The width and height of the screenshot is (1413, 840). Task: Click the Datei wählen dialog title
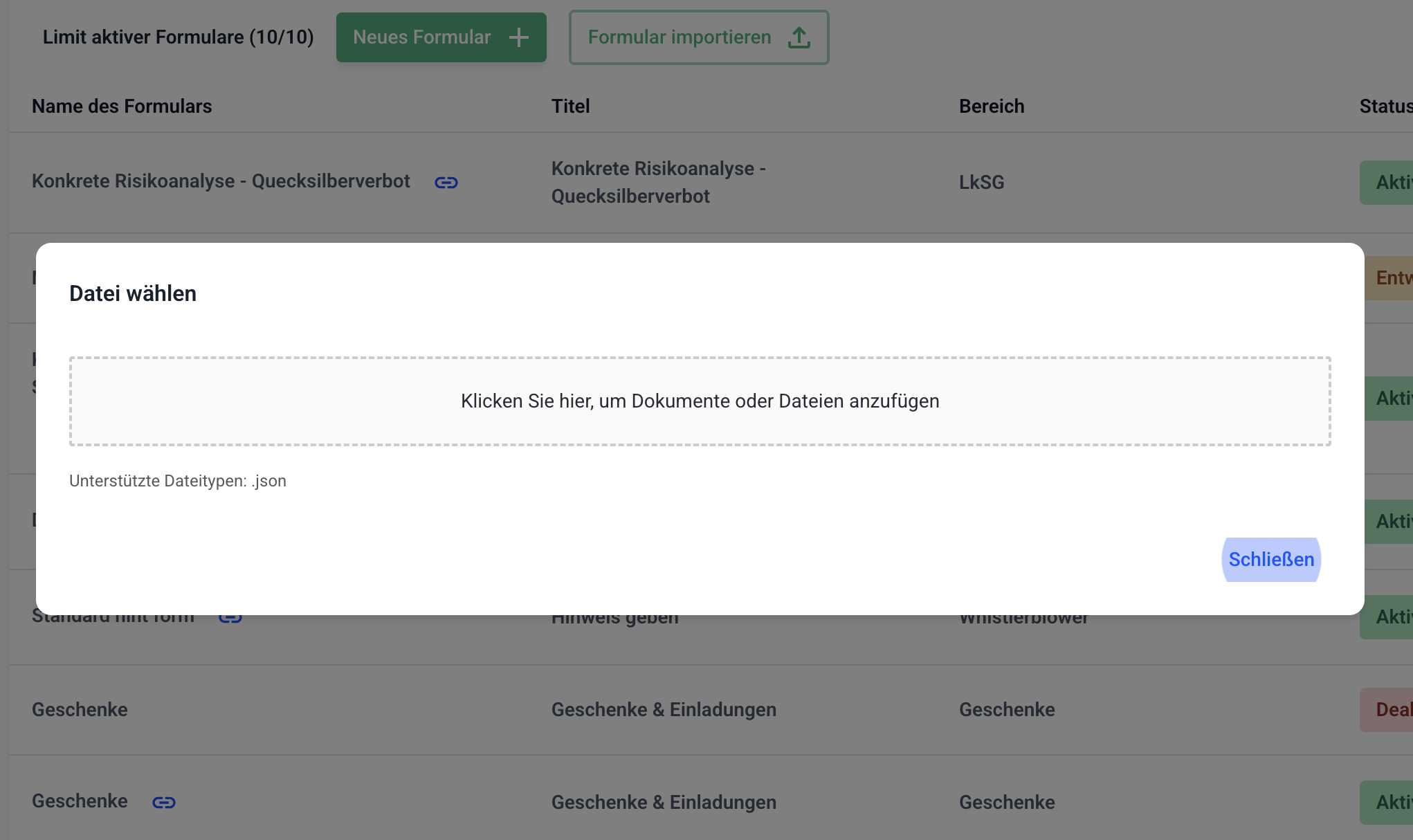(x=133, y=293)
